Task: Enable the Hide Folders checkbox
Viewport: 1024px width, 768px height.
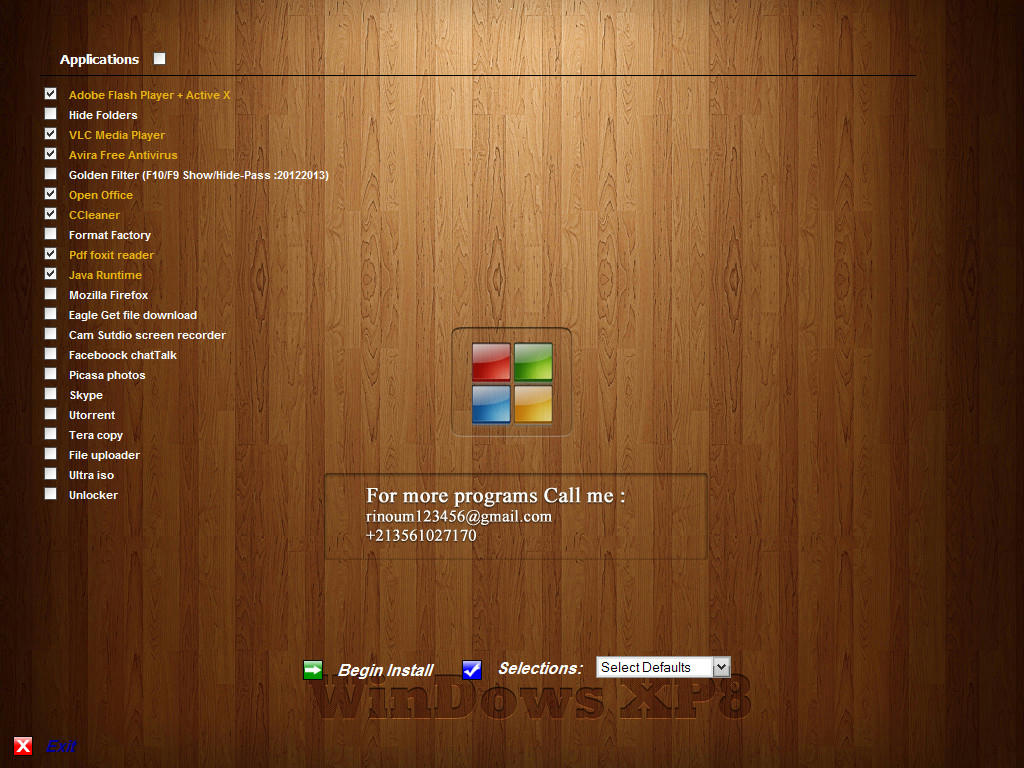Action: (x=50, y=114)
